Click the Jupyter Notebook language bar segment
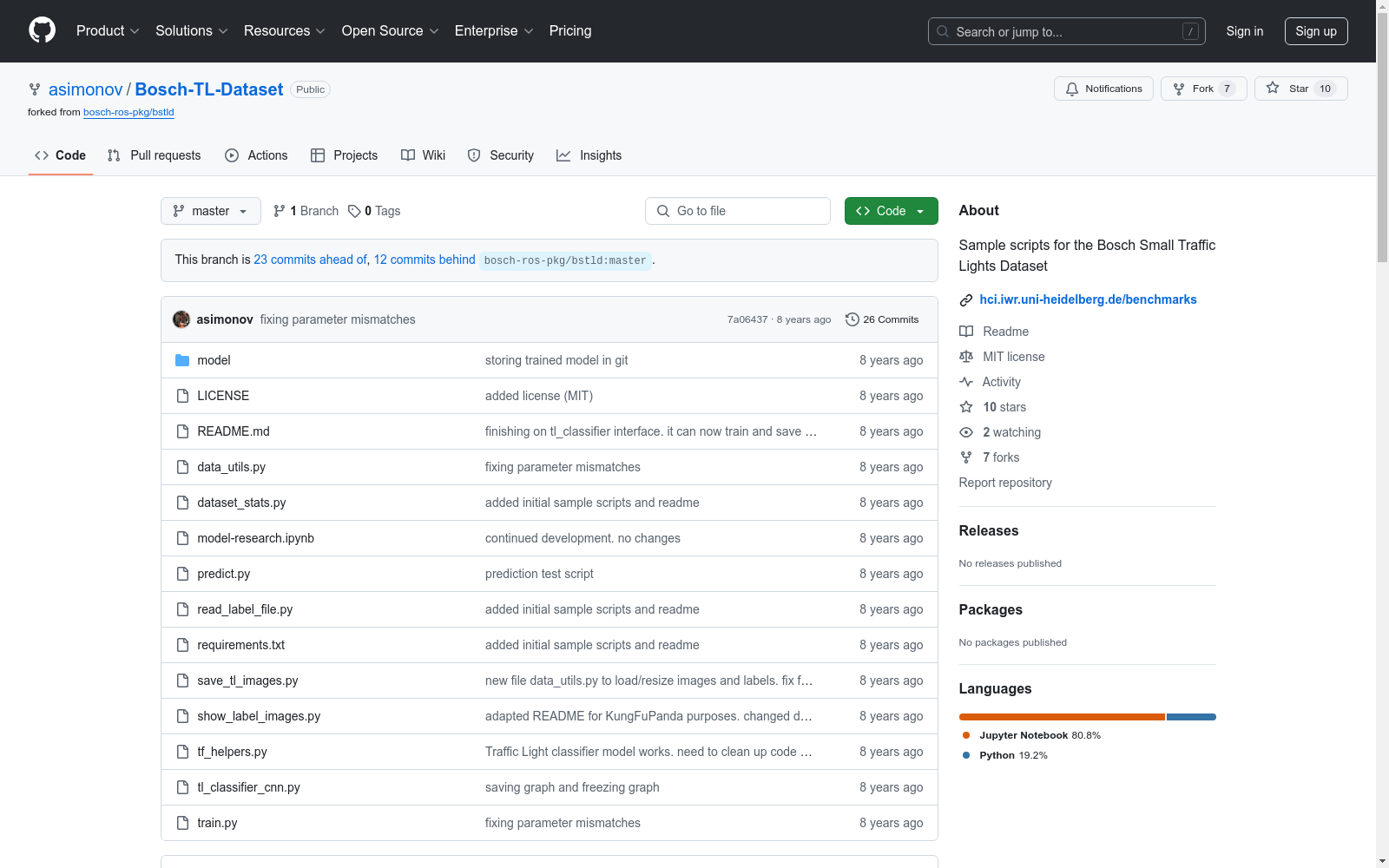1389x868 pixels. pyautogui.click(x=1062, y=717)
